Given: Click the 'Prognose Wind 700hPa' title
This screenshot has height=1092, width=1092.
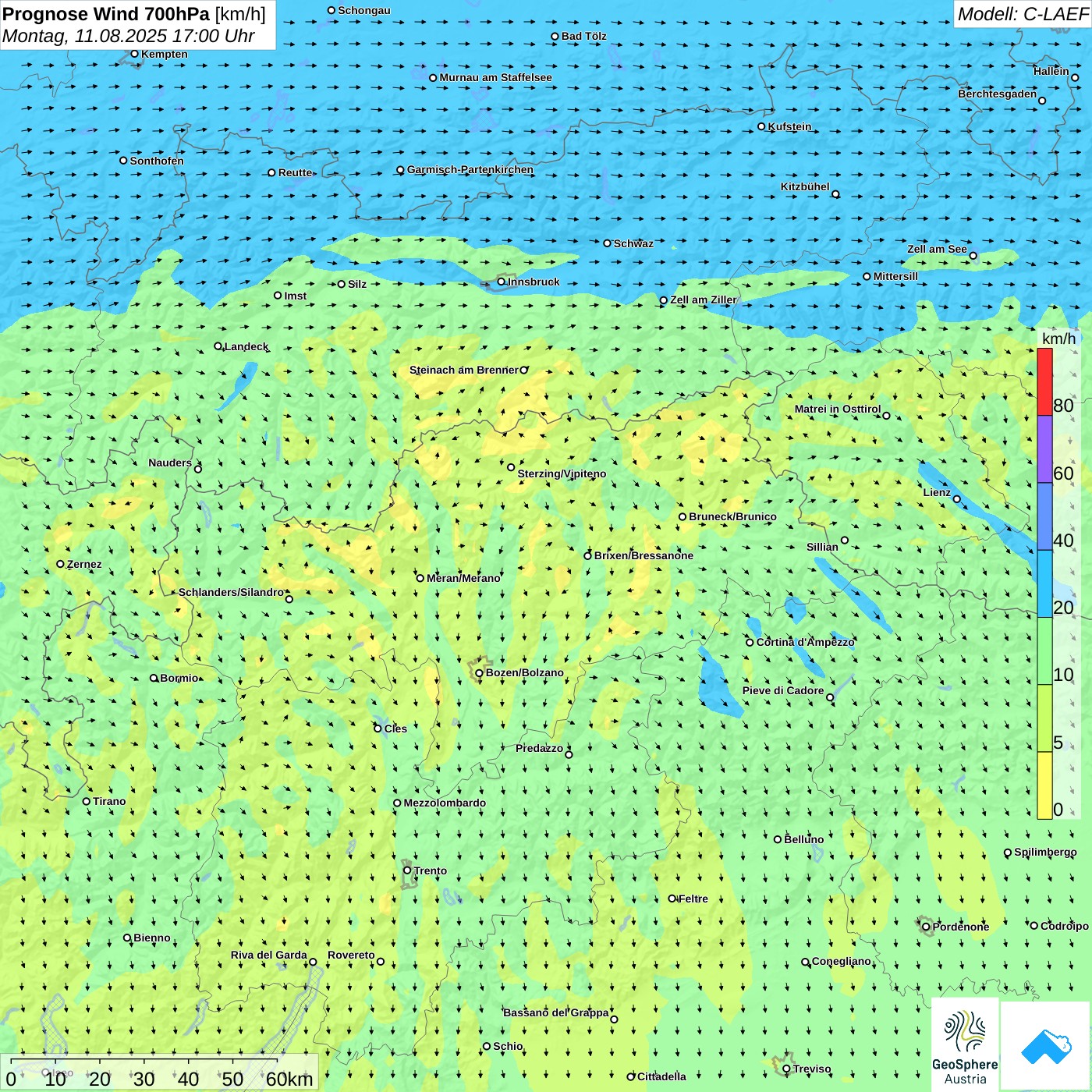Looking at the screenshot, I should (x=106, y=14).
